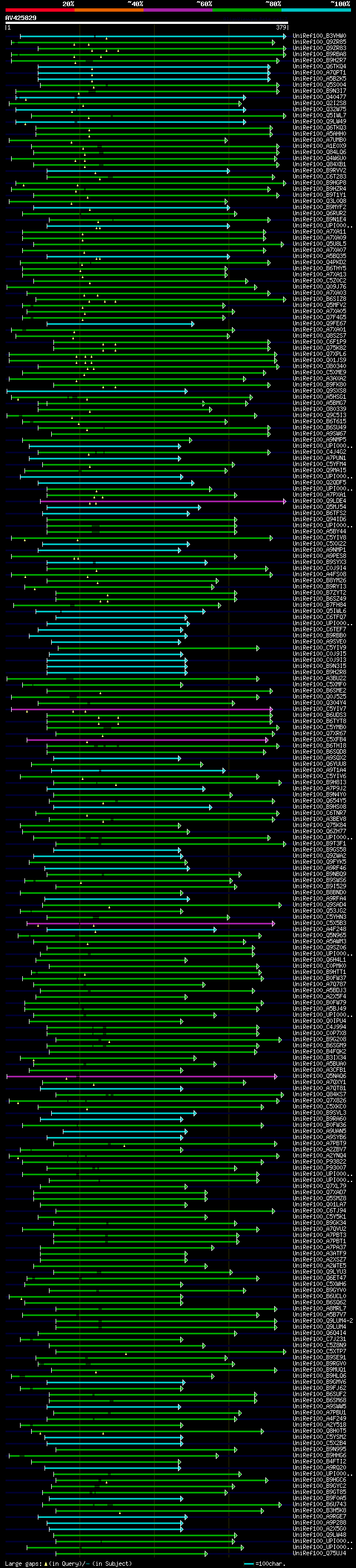Select the UniRef100_B9N3I7 label
This screenshot has width=356, height=1568.
coord(319,91)
